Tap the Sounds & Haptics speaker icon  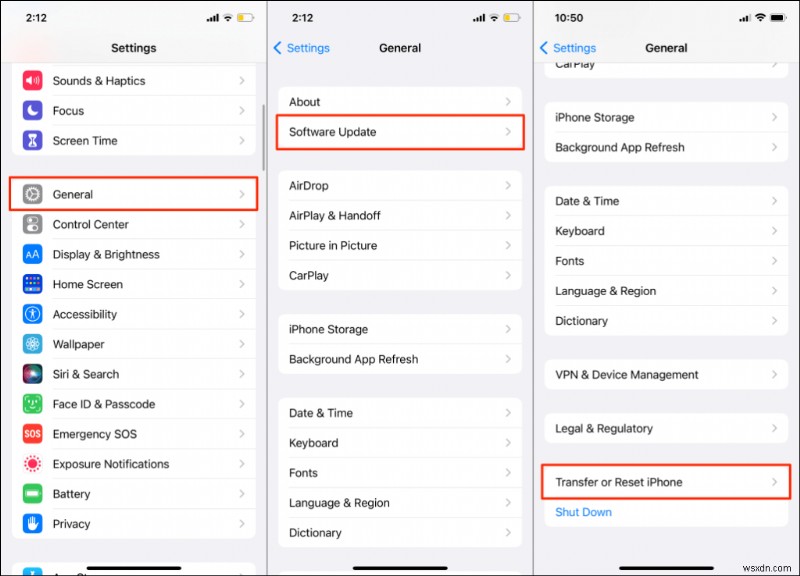tap(32, 81)
